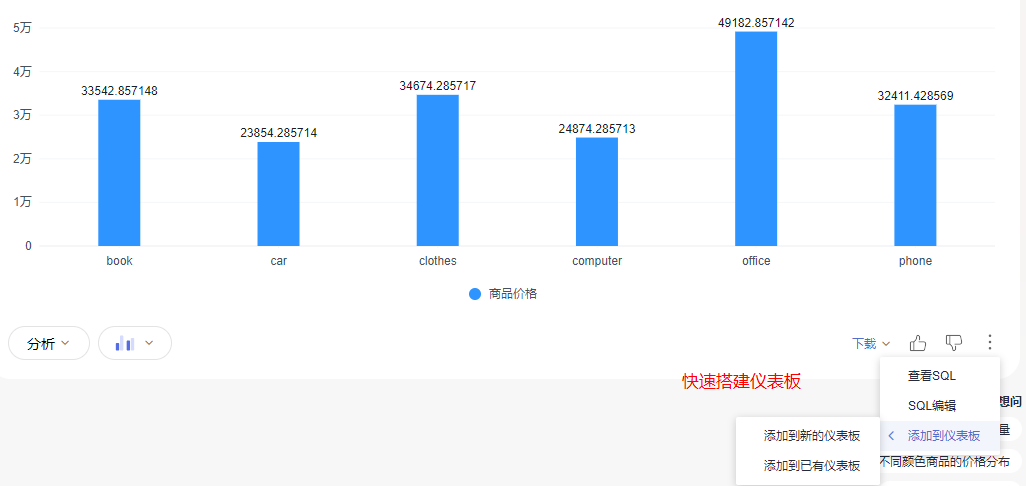
Task: Click the book bar in chart
Action: [119, 173]
